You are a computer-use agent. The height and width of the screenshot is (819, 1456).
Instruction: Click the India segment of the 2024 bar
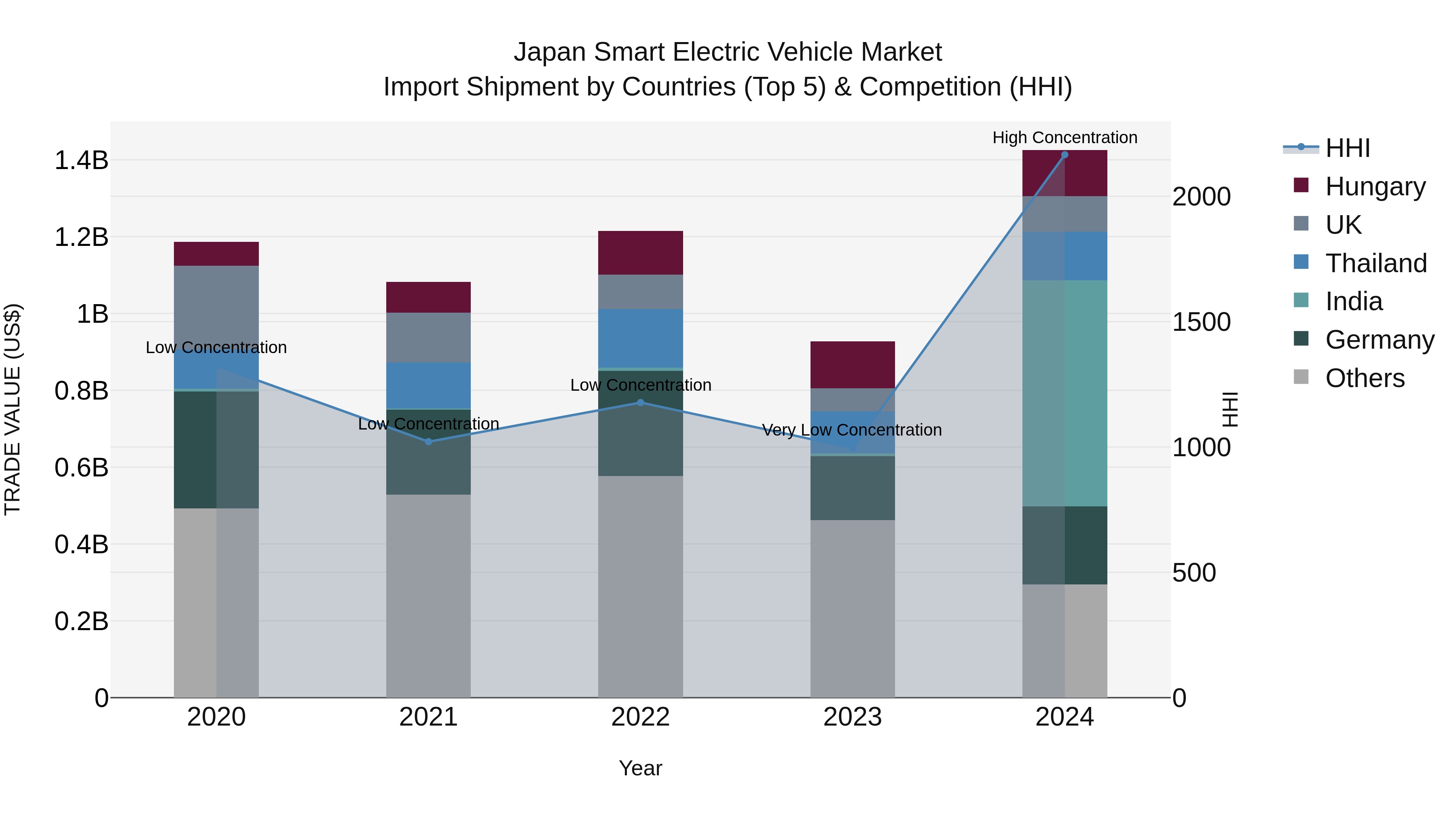[1065, 394]
